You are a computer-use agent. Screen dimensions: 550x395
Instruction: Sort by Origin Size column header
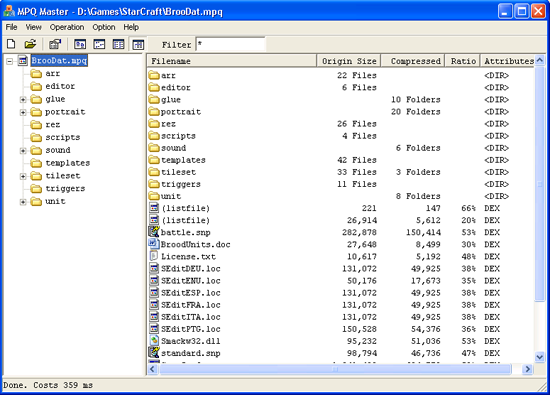349,61
